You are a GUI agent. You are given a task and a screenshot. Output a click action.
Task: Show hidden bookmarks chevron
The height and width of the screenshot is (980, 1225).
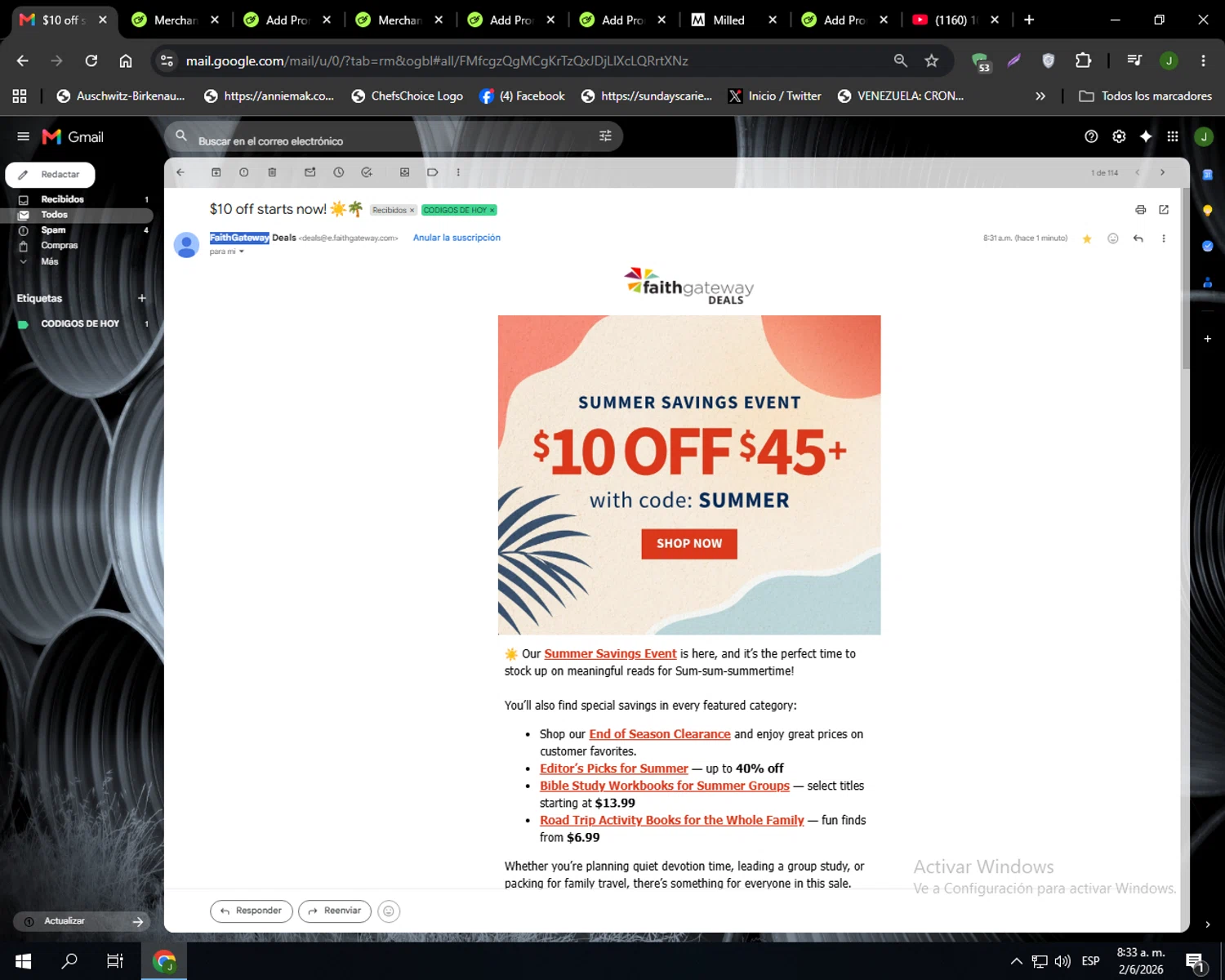1040,96
